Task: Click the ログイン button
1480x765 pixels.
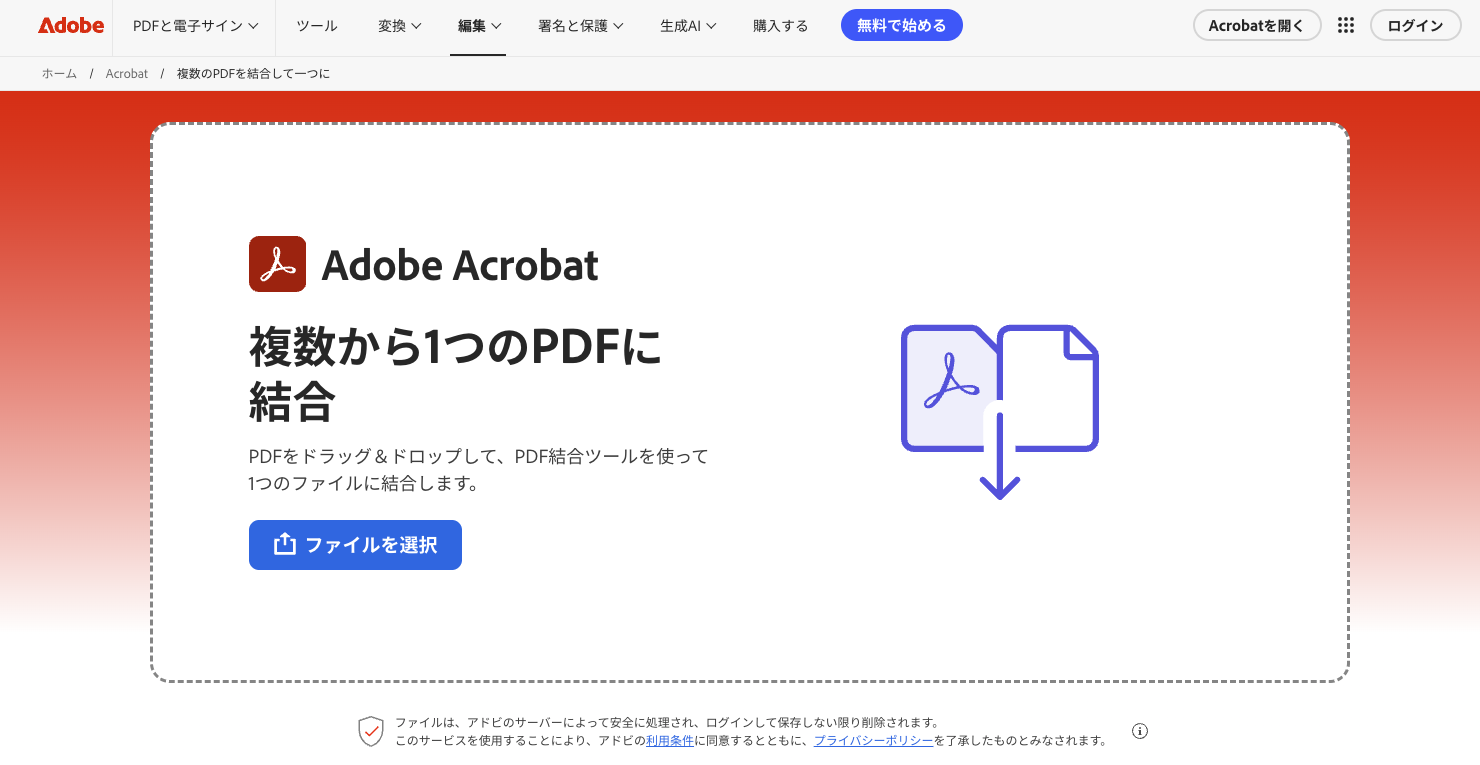Action: (x=1415, y=25)
